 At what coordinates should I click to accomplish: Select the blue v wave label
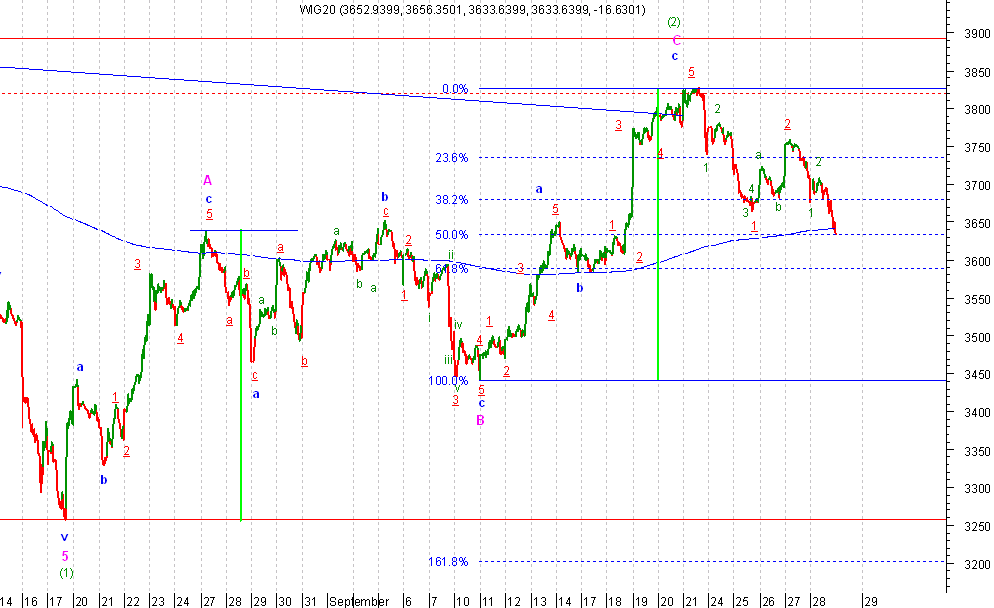pos(64,538)
